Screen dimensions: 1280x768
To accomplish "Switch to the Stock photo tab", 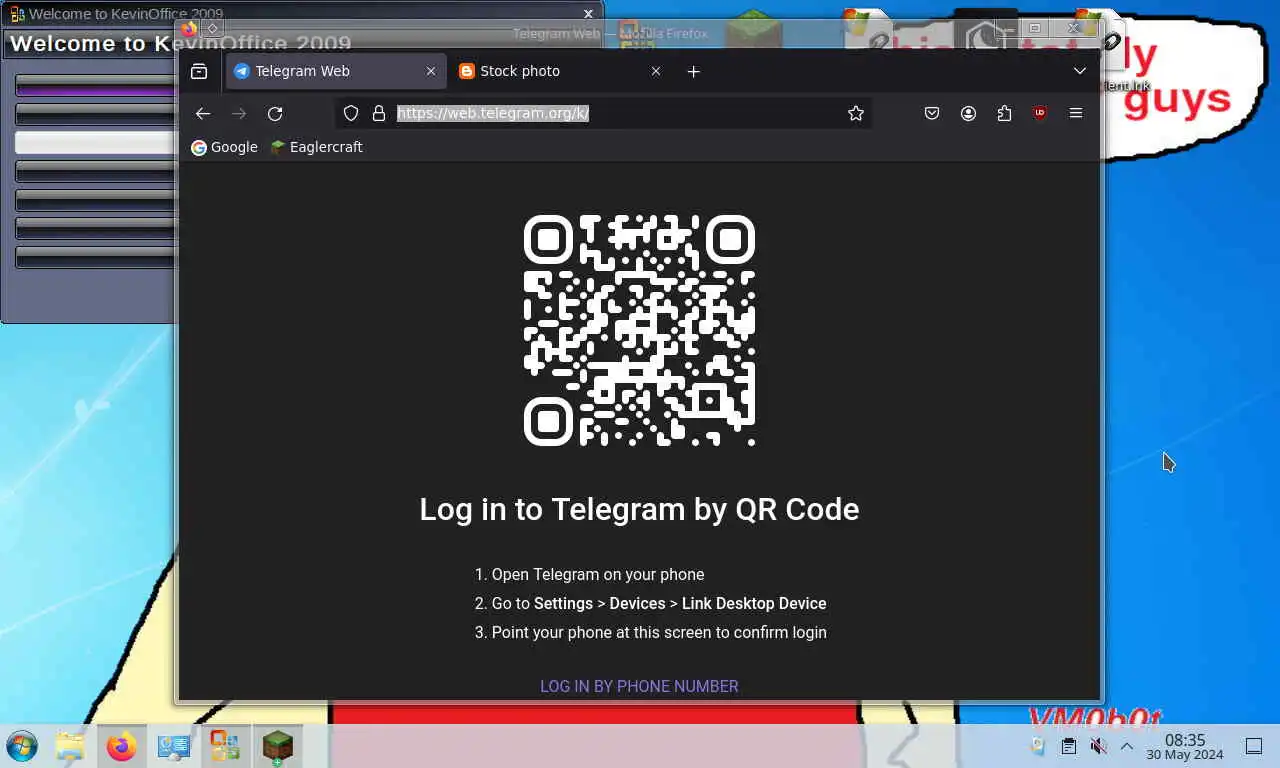I will (x=562, y=71).
